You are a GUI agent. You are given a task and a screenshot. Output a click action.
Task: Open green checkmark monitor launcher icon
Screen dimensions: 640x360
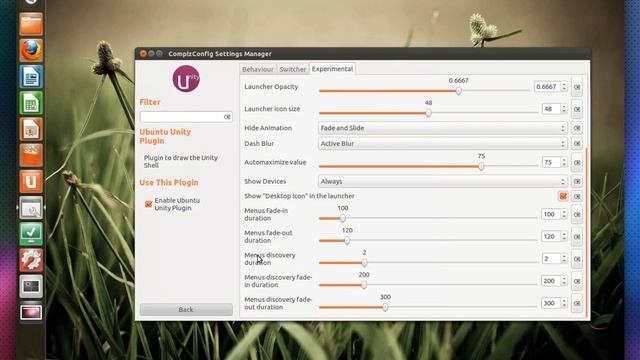point(31,234)
